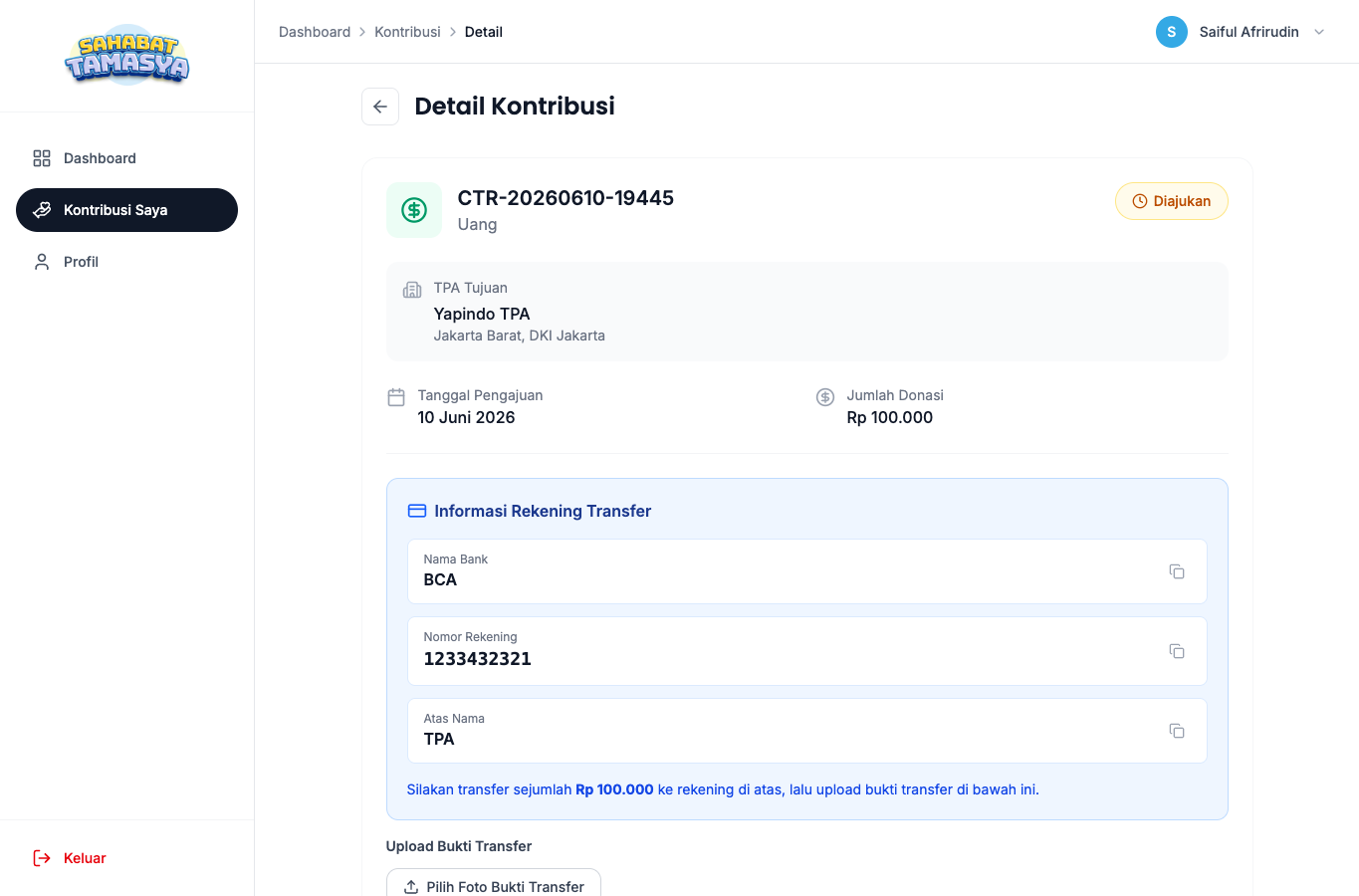The width and height of the screenshot is (1359, 896).
Task: Click the Keluar logout arrow icon
Action: click(x=42, y=858)
